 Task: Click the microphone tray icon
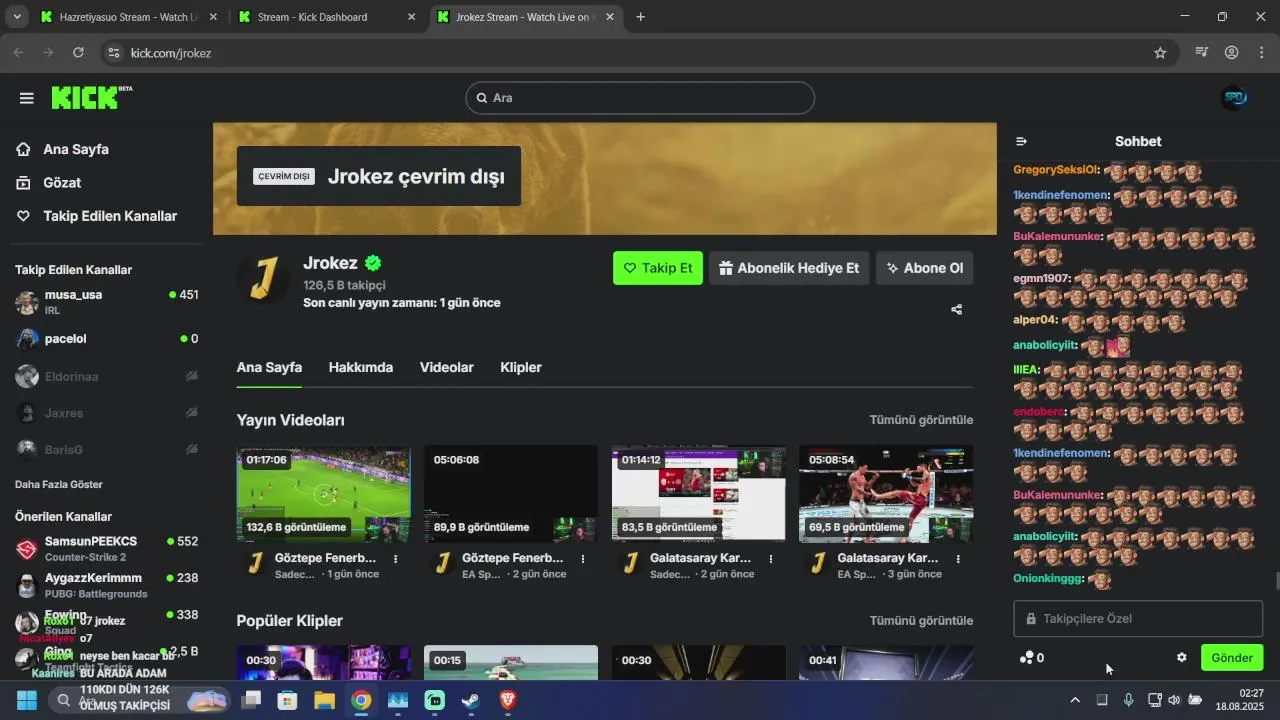coord(1128,700)
